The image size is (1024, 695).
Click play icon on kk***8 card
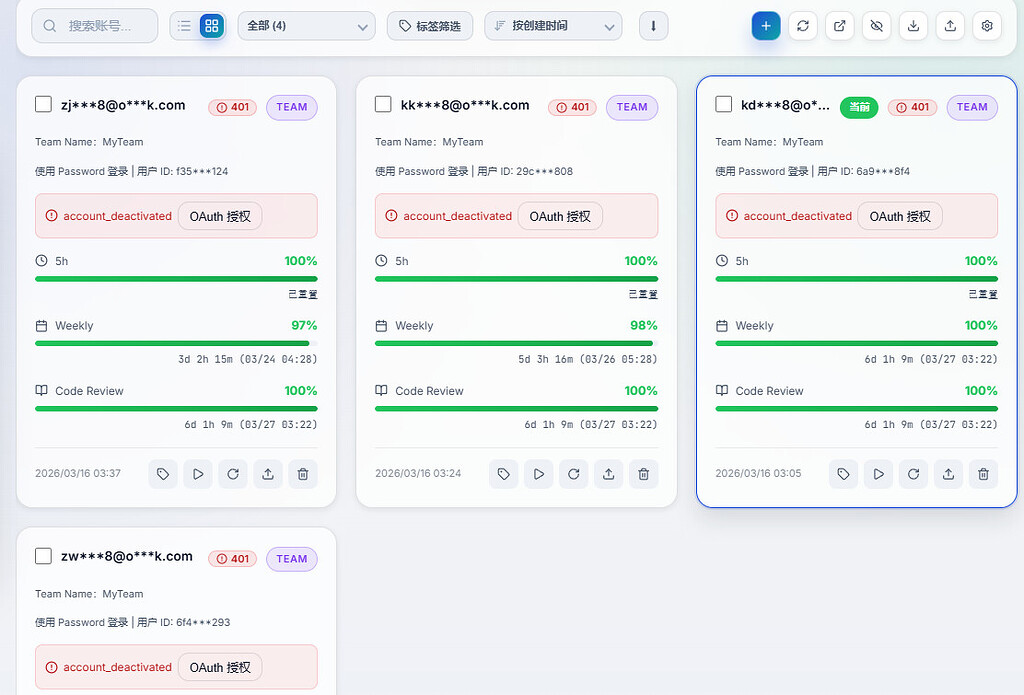539,474
